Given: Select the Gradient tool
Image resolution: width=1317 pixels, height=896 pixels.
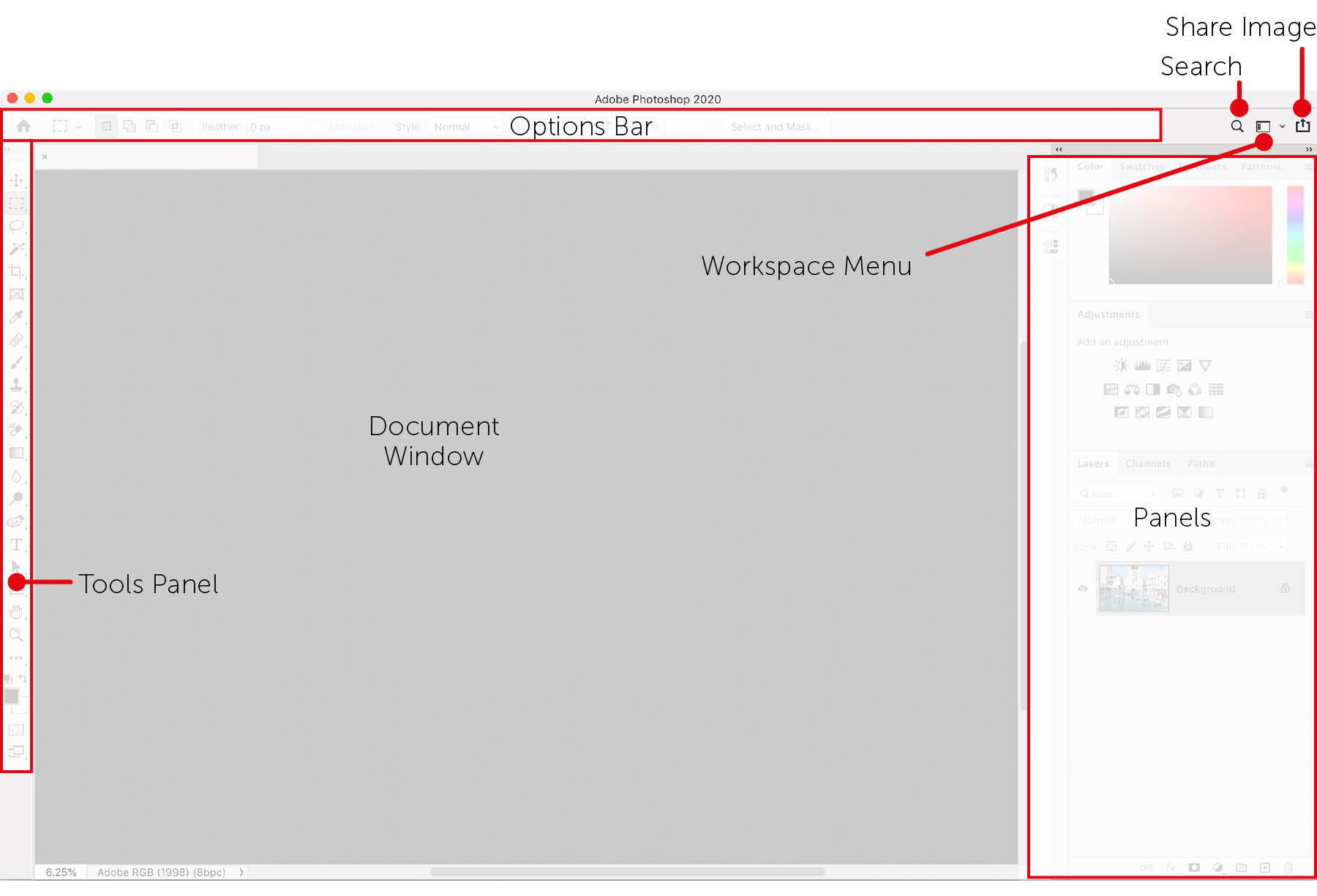Looking at the screenshot, I should pos(16,453).
